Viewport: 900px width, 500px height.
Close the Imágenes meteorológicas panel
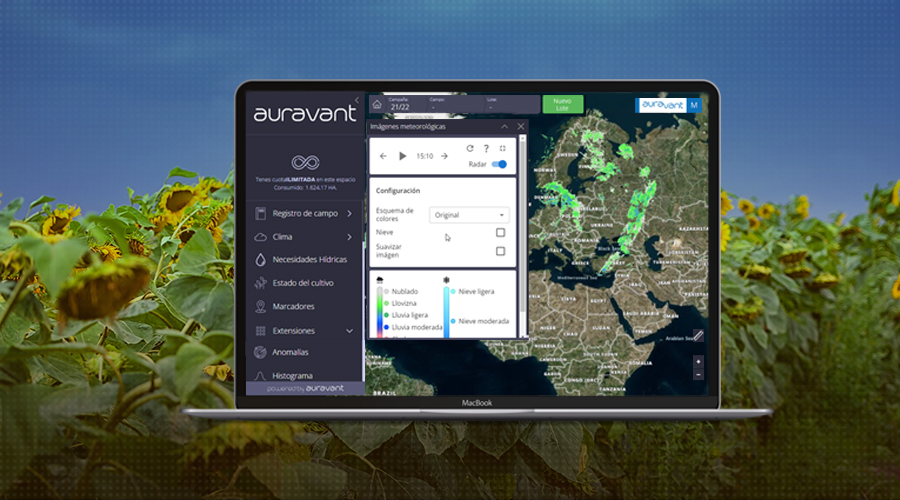pos(521,126)
